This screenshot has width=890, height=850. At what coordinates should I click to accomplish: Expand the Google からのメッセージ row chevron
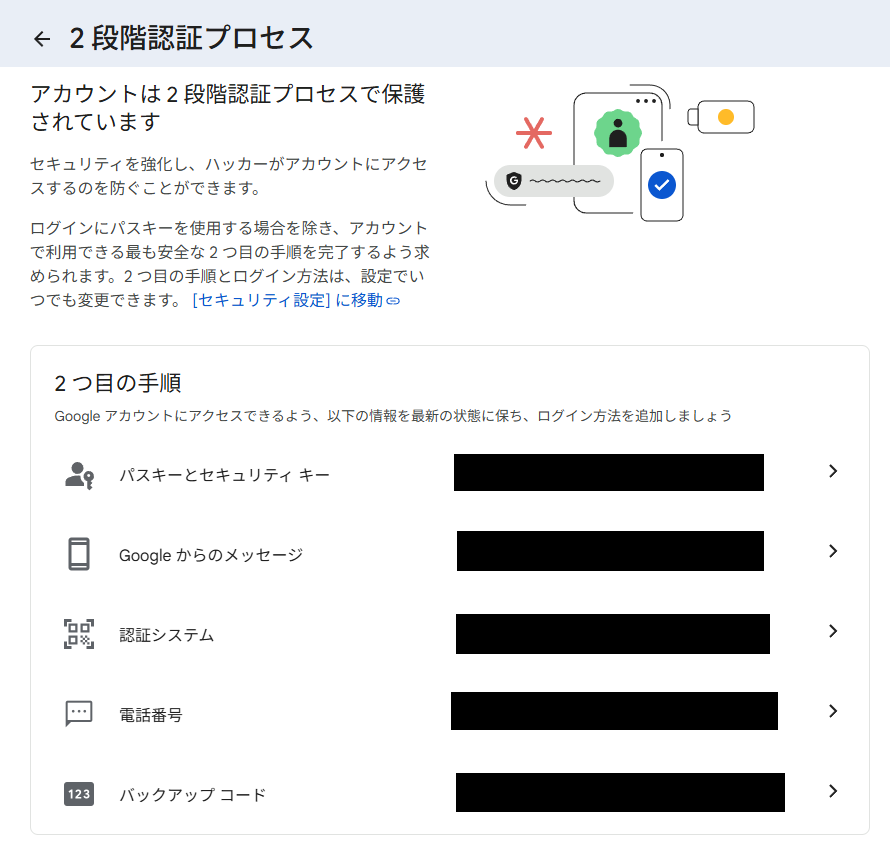click(x=833, y=551)
